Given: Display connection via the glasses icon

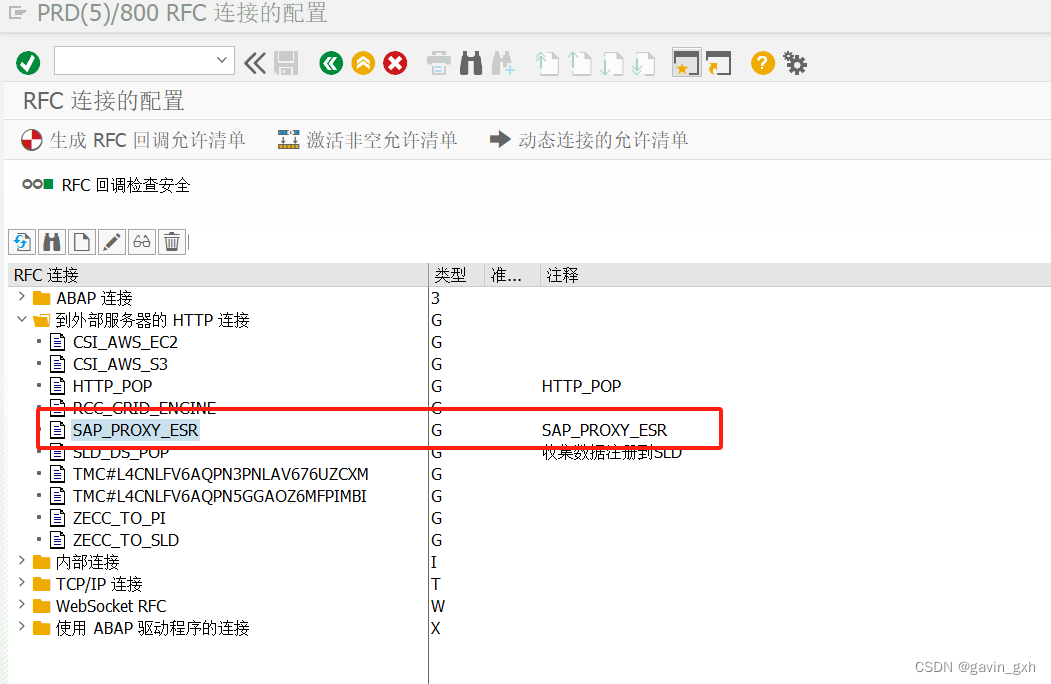Looking at the screenshot, I should [x=141, y=241].
